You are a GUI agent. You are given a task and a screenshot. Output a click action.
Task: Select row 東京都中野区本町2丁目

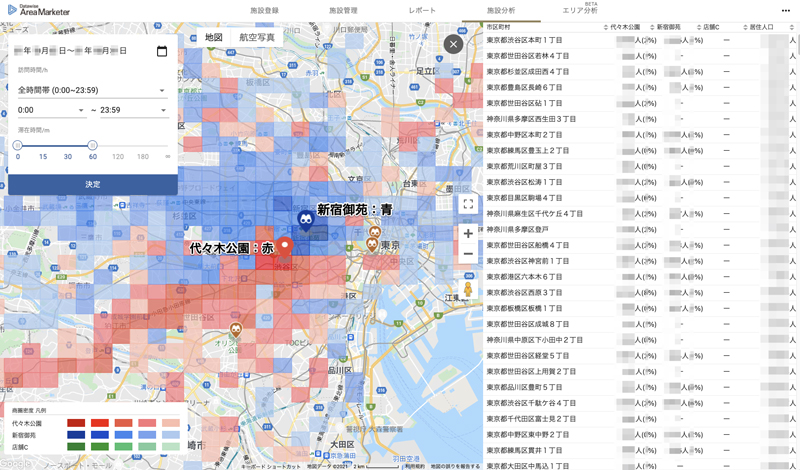pos(641,135)
